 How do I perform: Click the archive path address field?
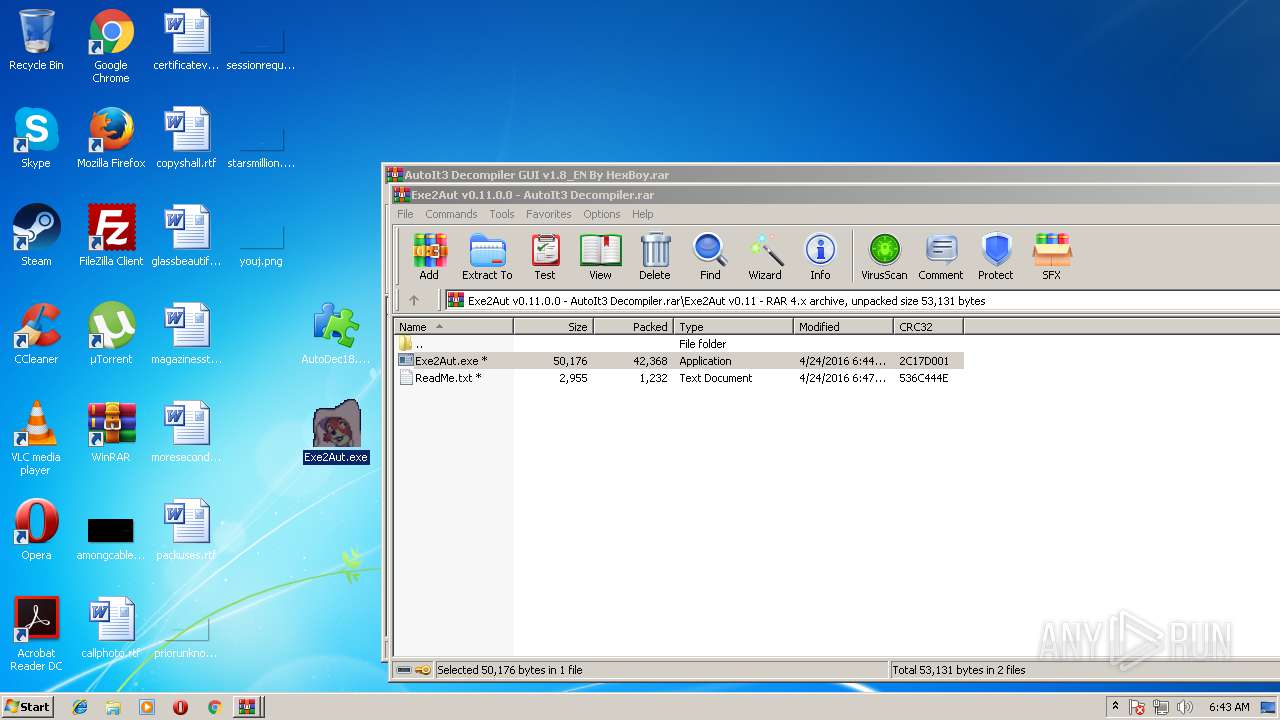point(860,300)
